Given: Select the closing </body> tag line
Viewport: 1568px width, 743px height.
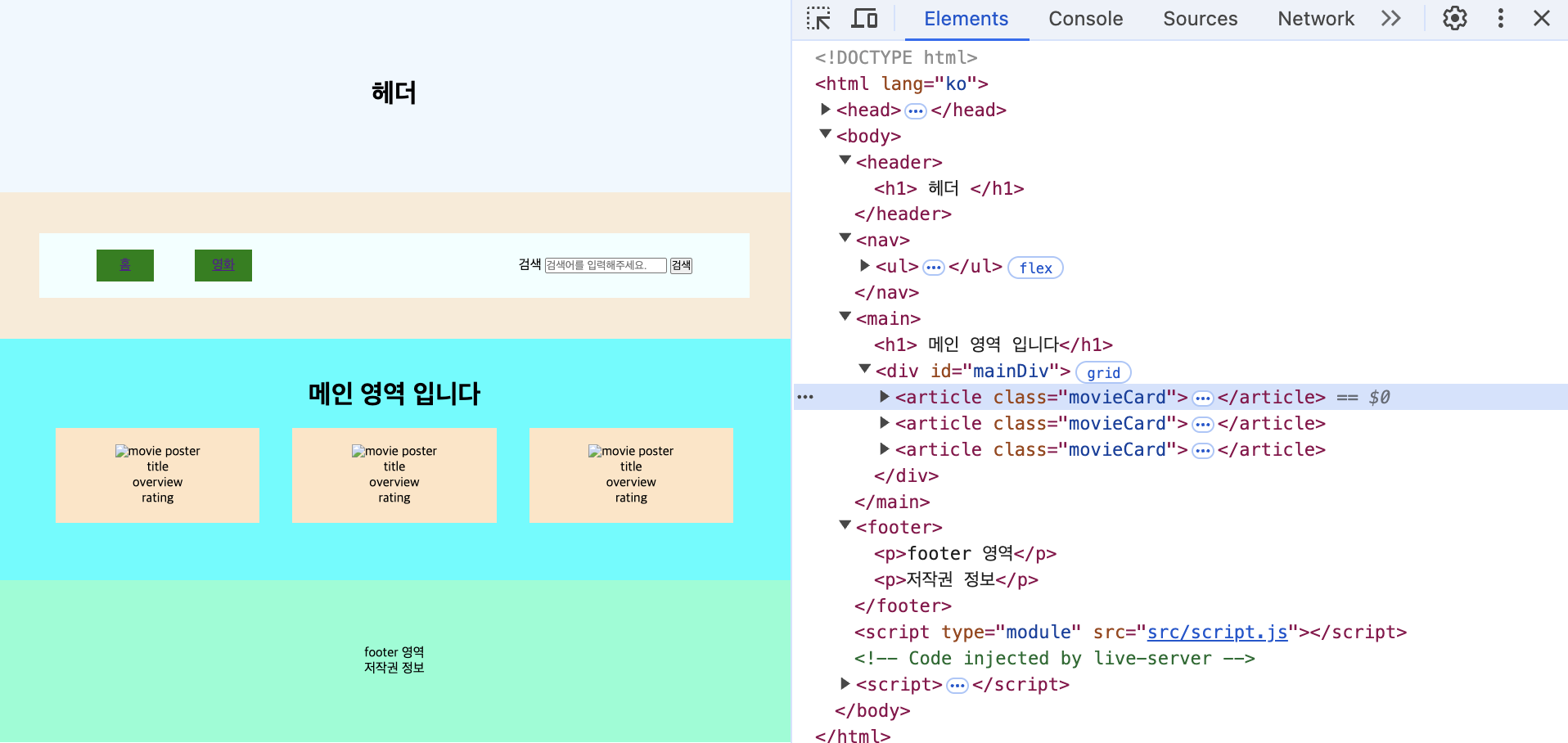Looking at the screenshot, I should tap(872, 710).
